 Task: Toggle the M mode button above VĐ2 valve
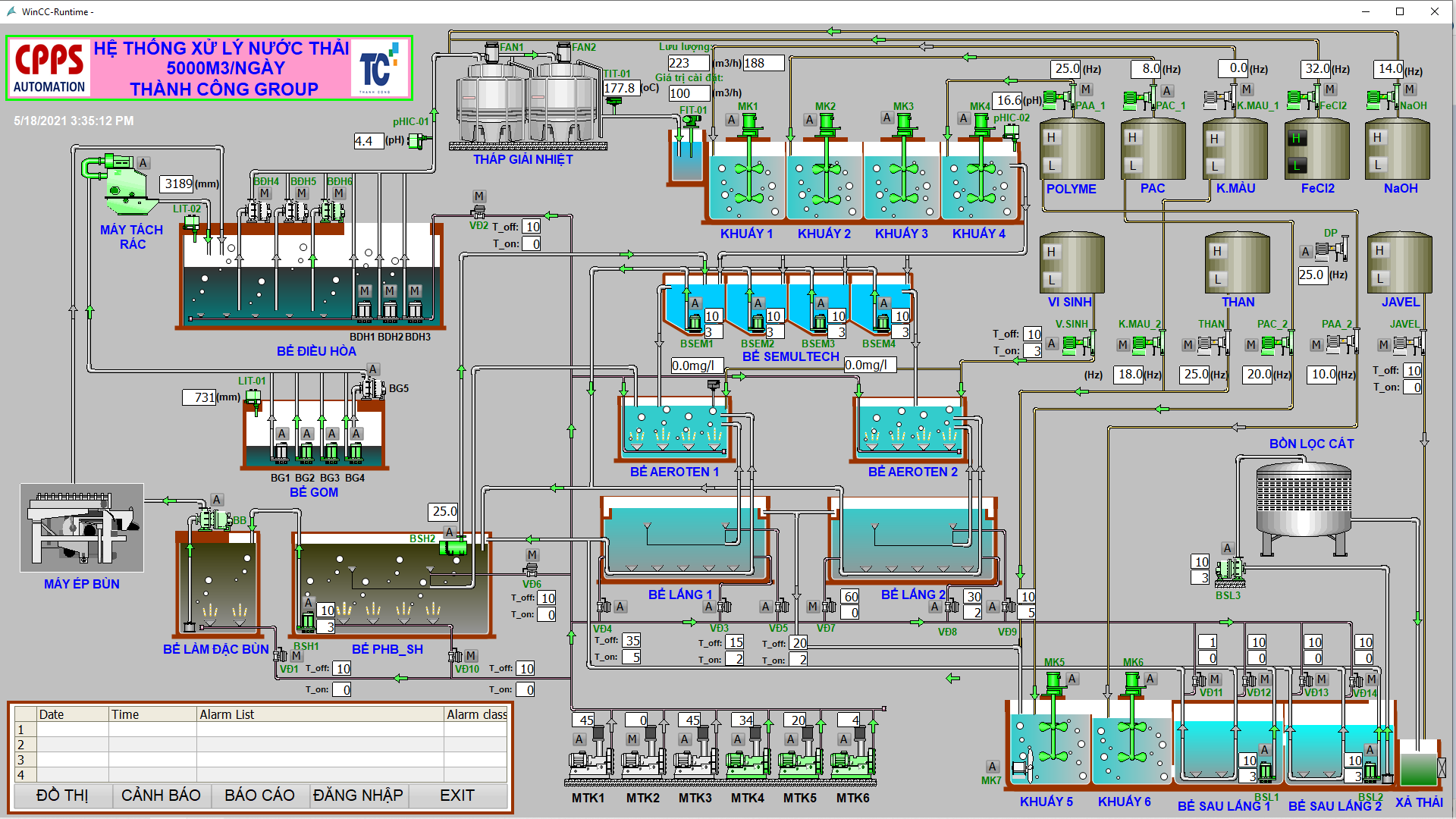click(479, 196)
